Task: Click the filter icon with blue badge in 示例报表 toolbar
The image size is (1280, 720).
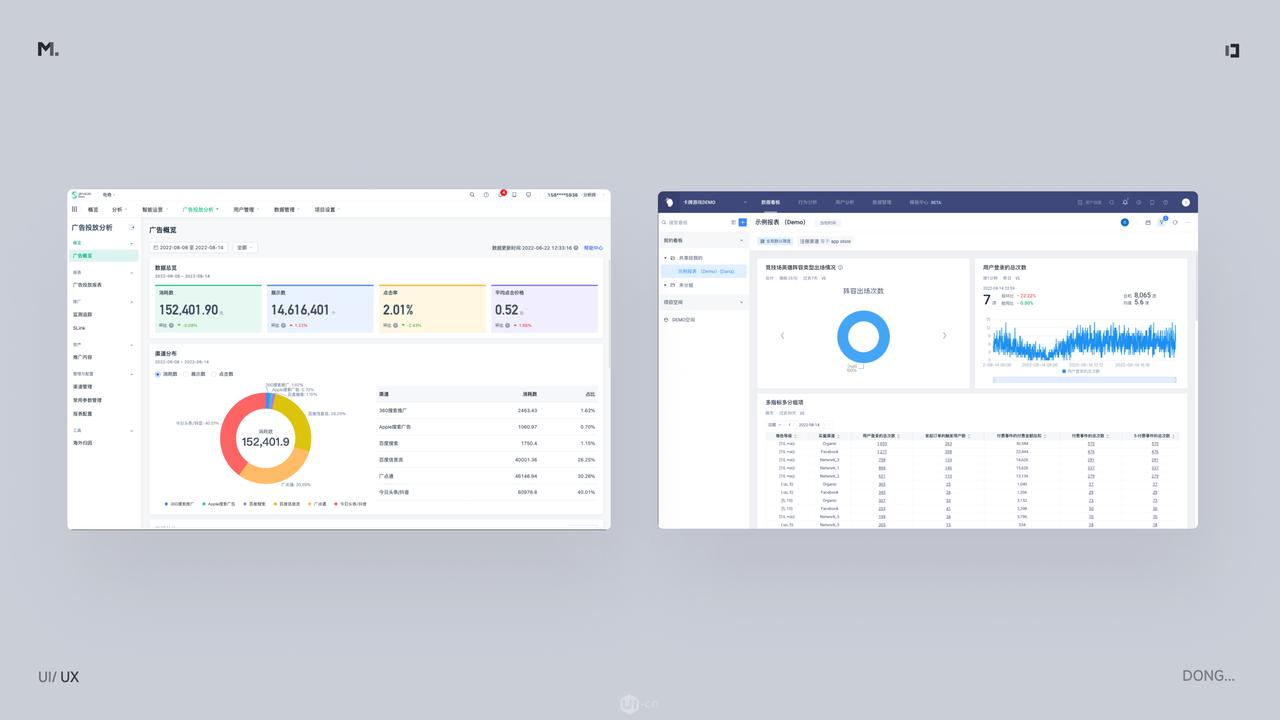Action: pyautogui.click(x=1162, y=222)
